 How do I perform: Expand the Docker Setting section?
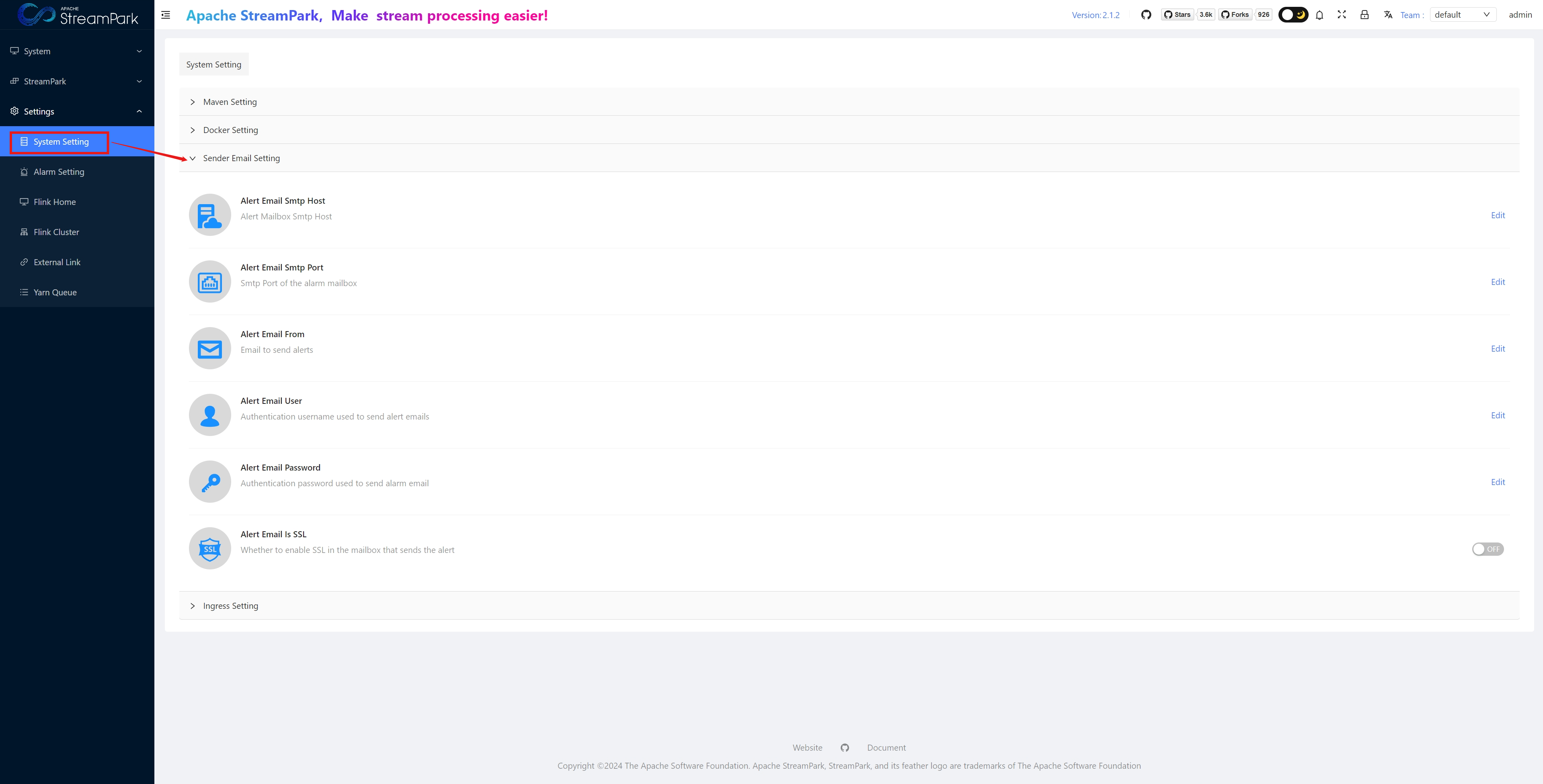[231, 130]
